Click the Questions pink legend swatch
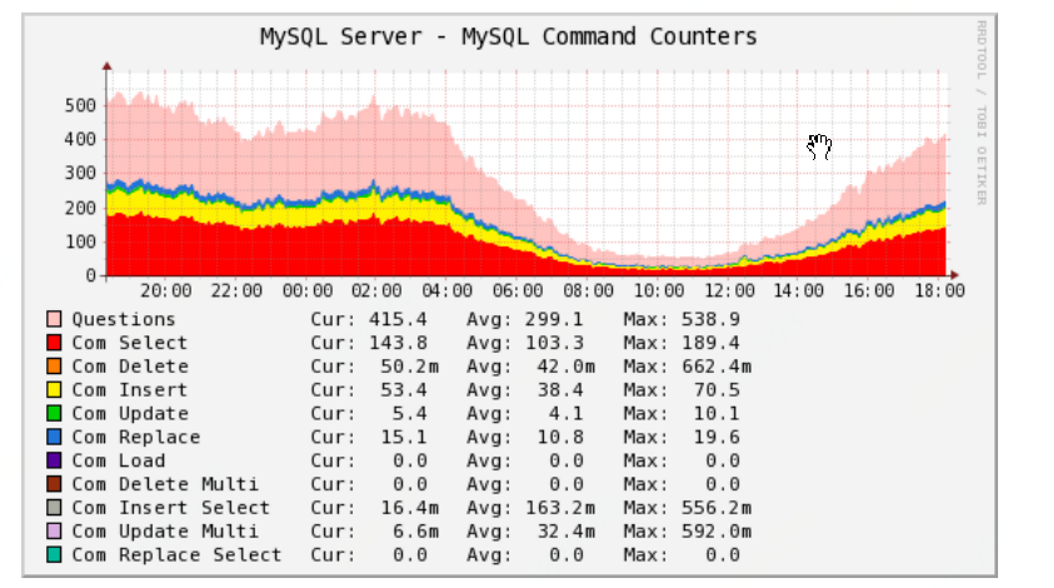 (54, 319)
